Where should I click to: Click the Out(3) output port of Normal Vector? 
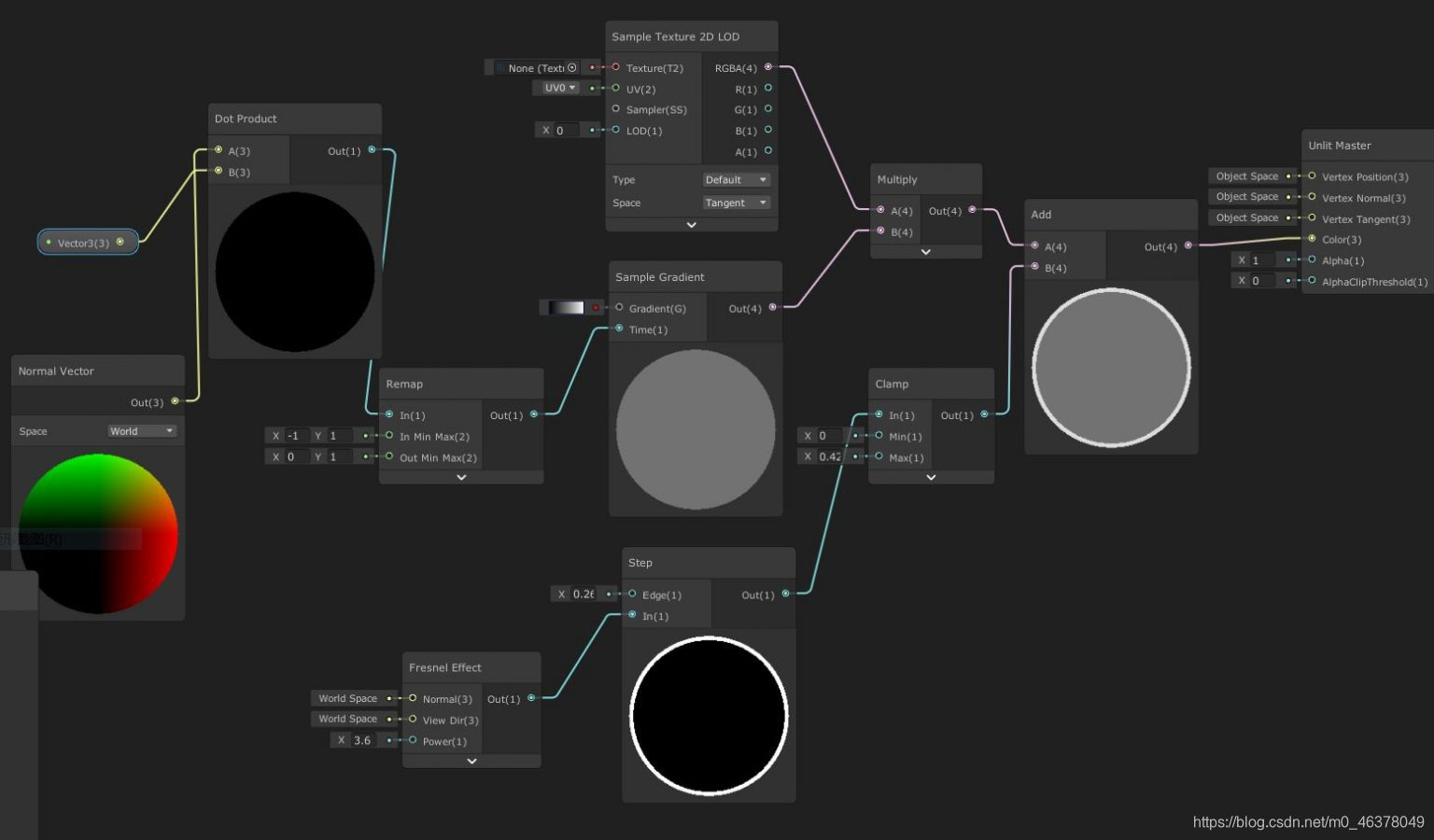[176, 402]
